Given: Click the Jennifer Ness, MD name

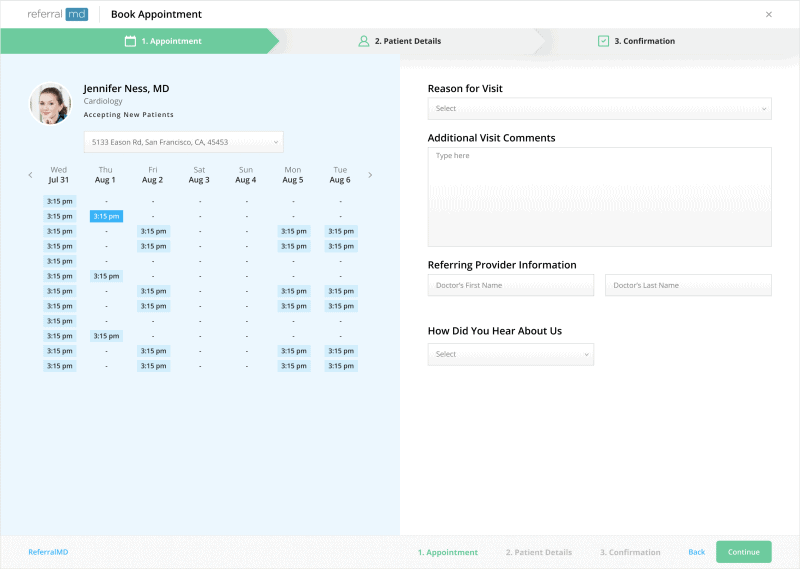Looking at the screenshot, I should (127, 88).
